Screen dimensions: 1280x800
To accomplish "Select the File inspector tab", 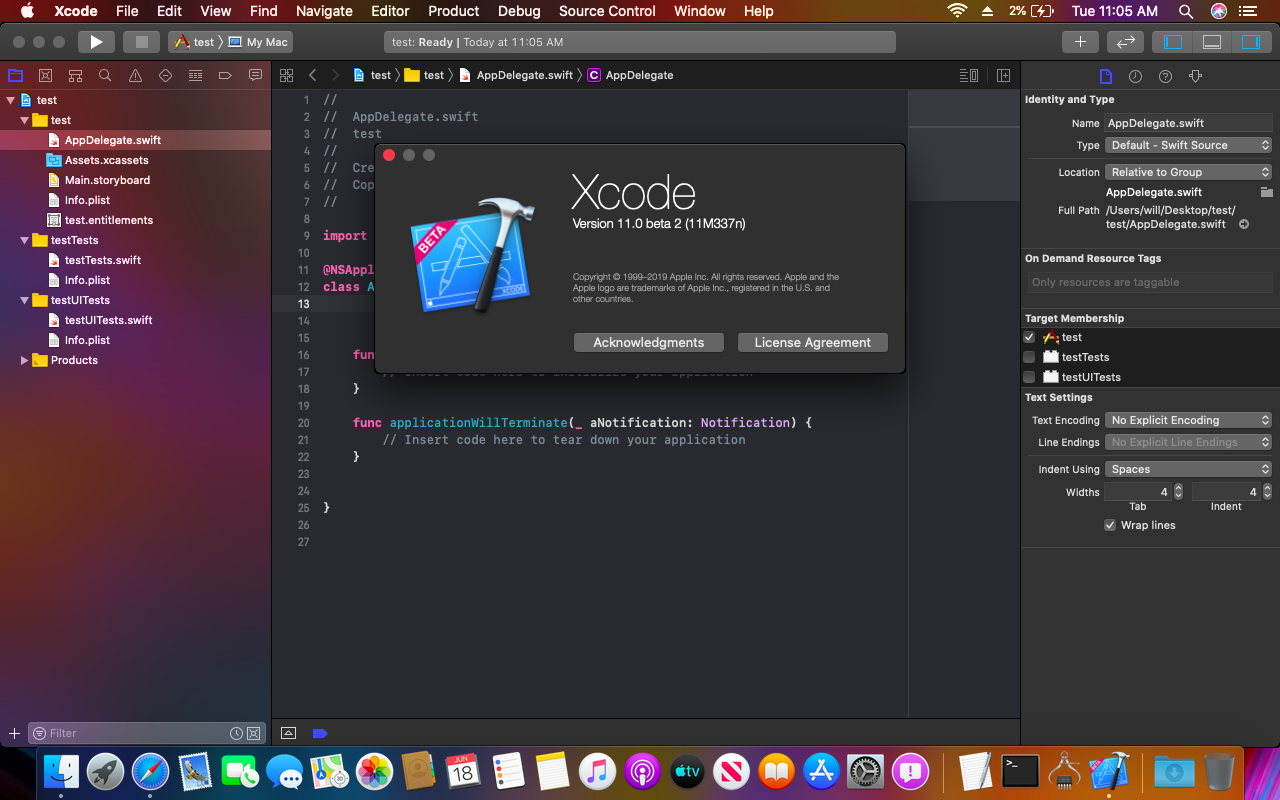I will pos(1105,76).
